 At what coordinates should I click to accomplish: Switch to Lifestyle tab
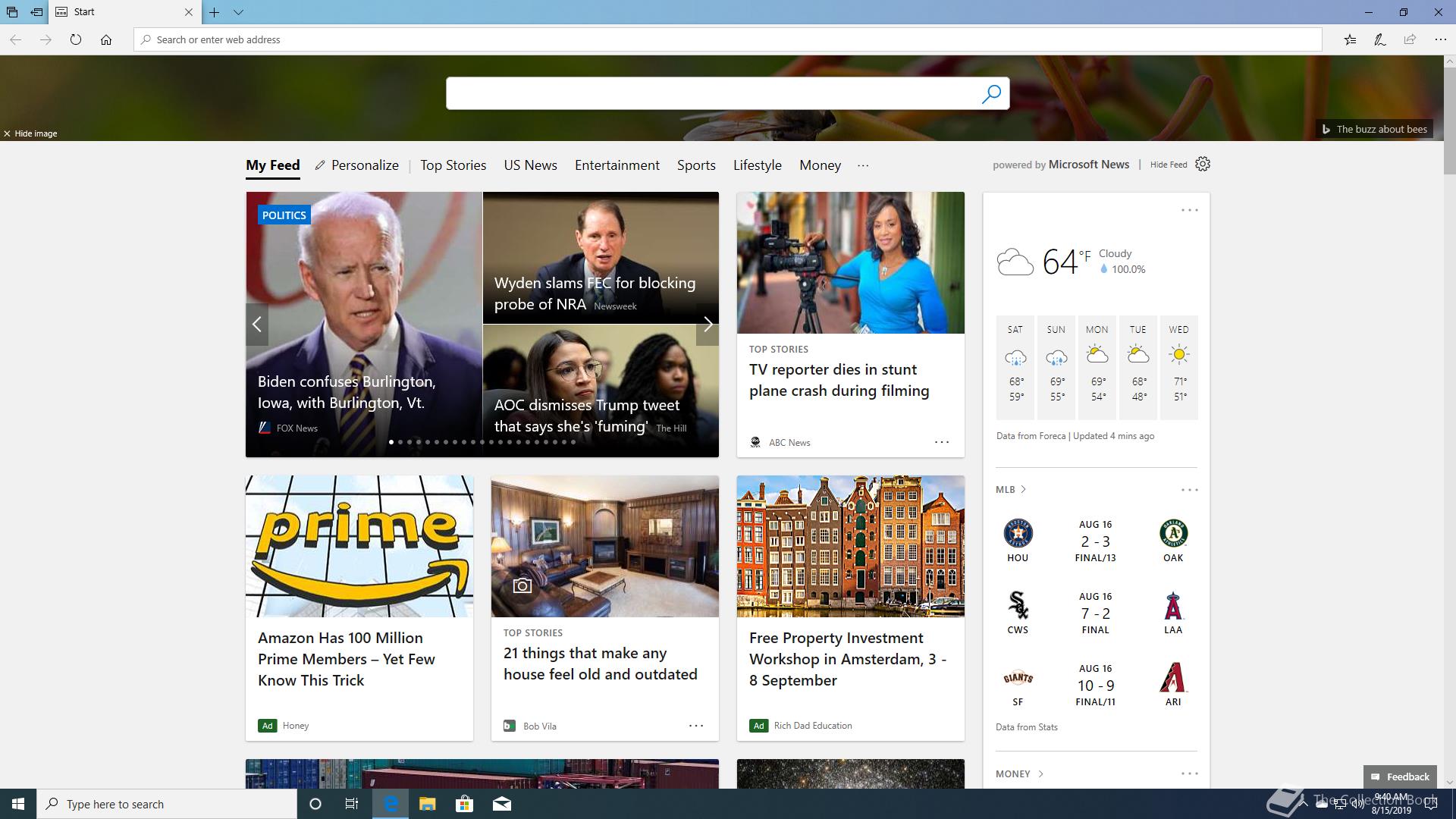pos(758,165)
